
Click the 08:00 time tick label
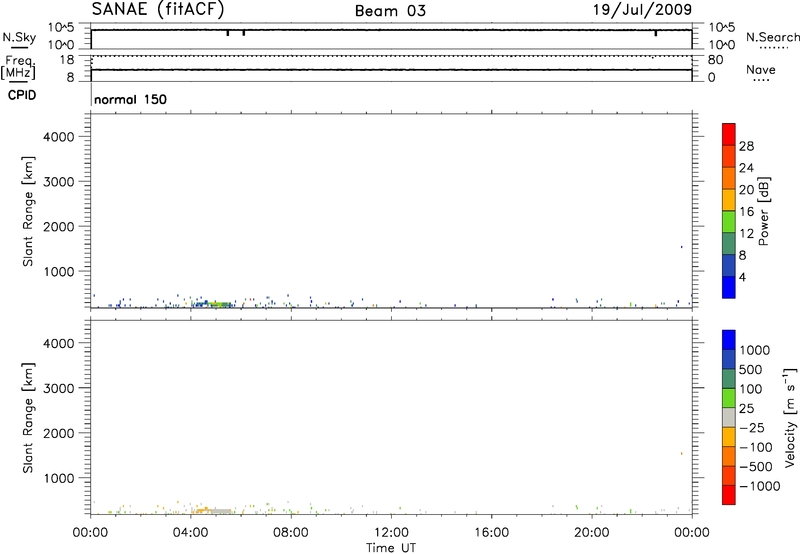click(x=291, y=533)
